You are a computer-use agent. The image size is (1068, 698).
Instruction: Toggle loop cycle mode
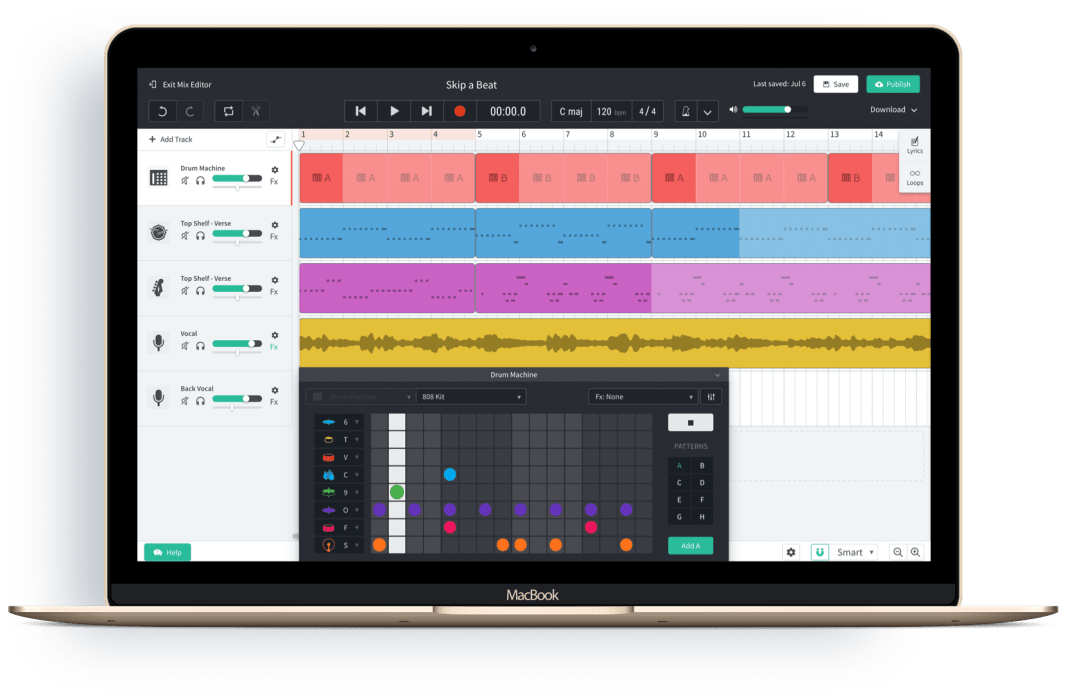click(229, 111)
